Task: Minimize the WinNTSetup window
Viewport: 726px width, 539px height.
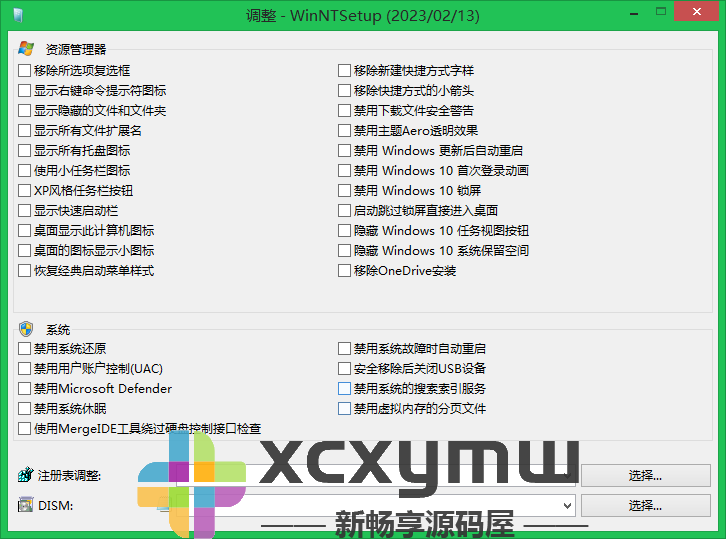Action: tap(634, 13)
